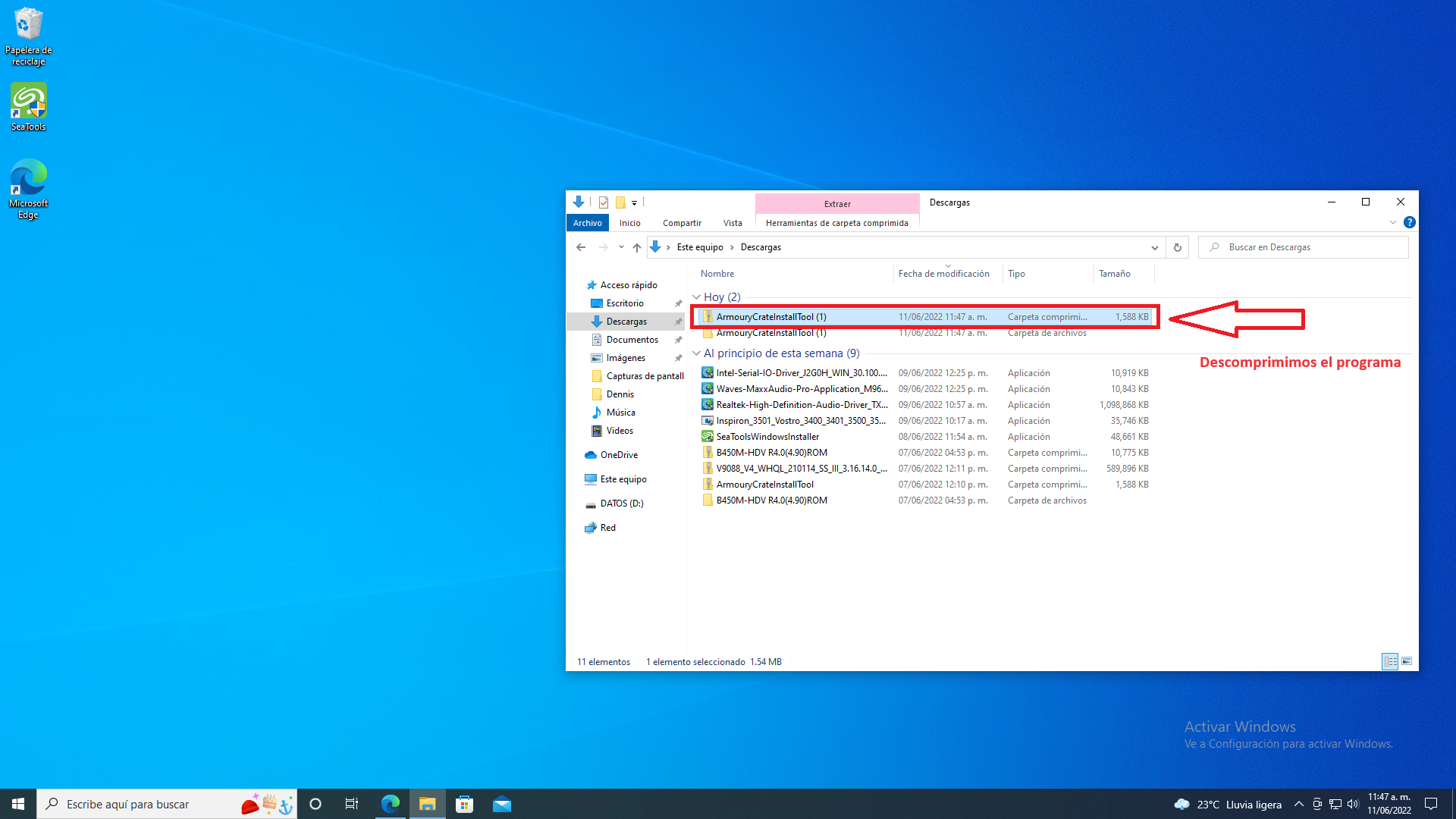This screenshot has width=1456, height=819.
Task: Open the Extraer contextual tab
Action: [837, 203]
